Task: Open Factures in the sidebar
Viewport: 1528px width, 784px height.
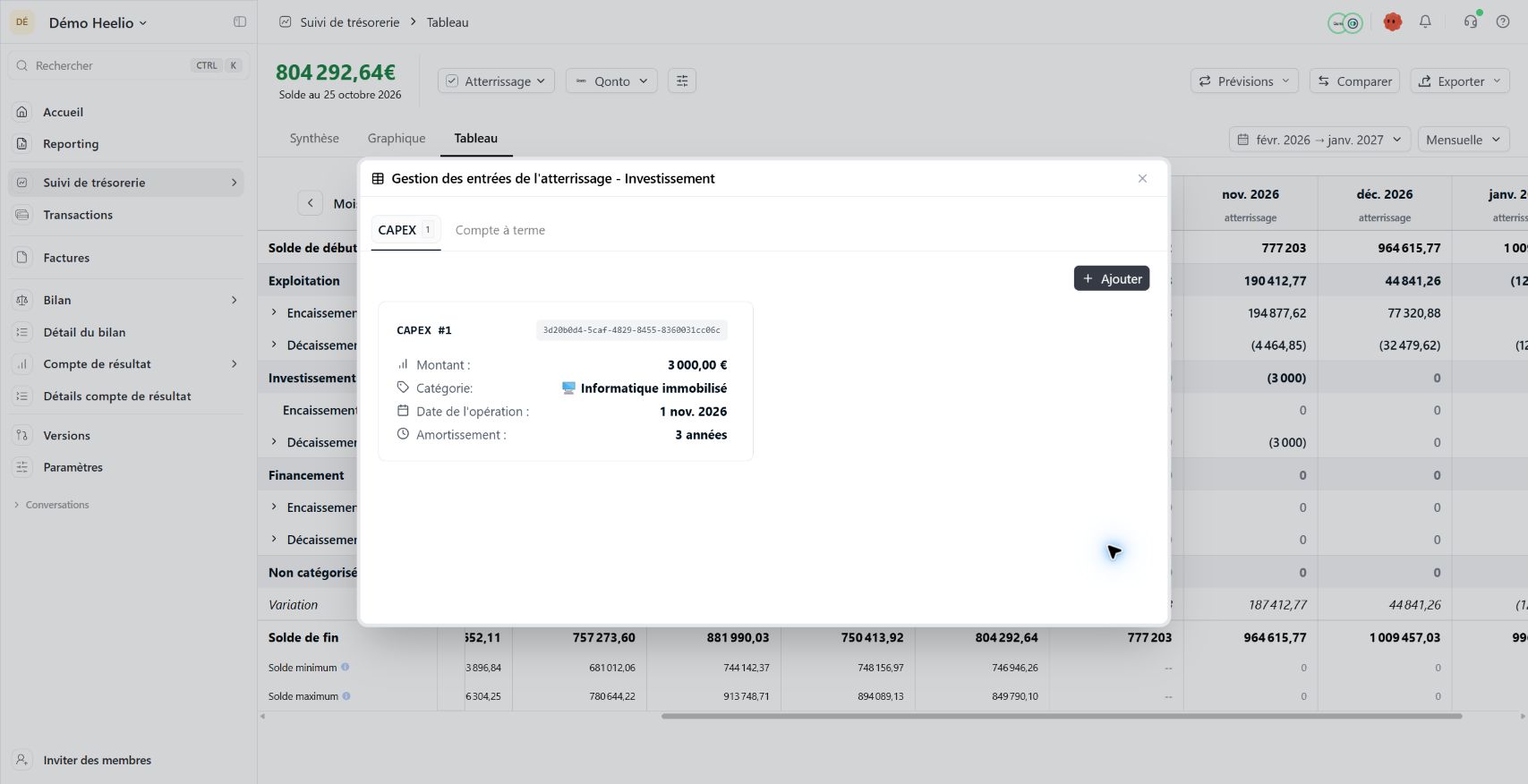Action: click(125, 258)
